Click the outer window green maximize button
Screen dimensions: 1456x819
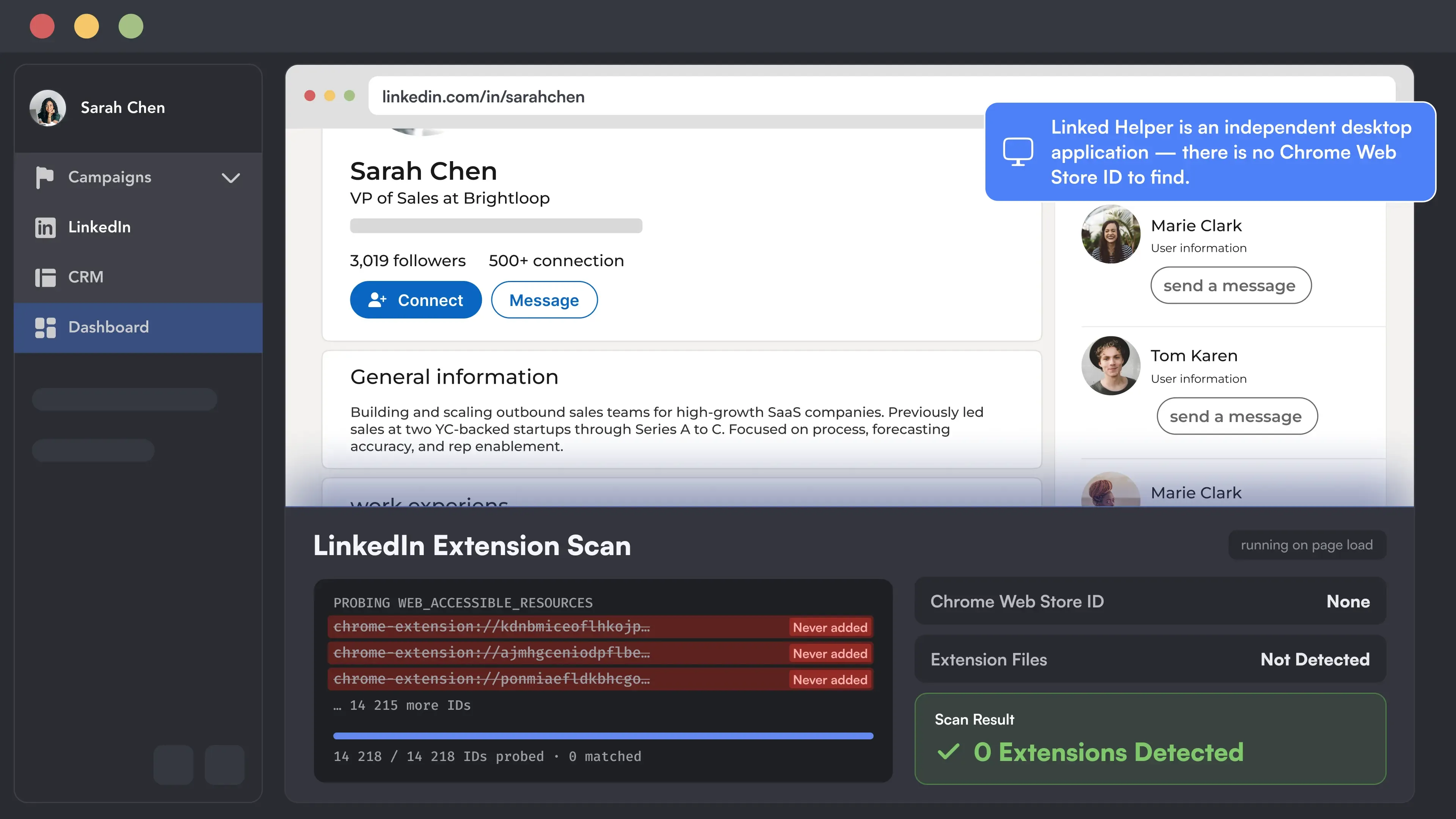click(130, 26)
